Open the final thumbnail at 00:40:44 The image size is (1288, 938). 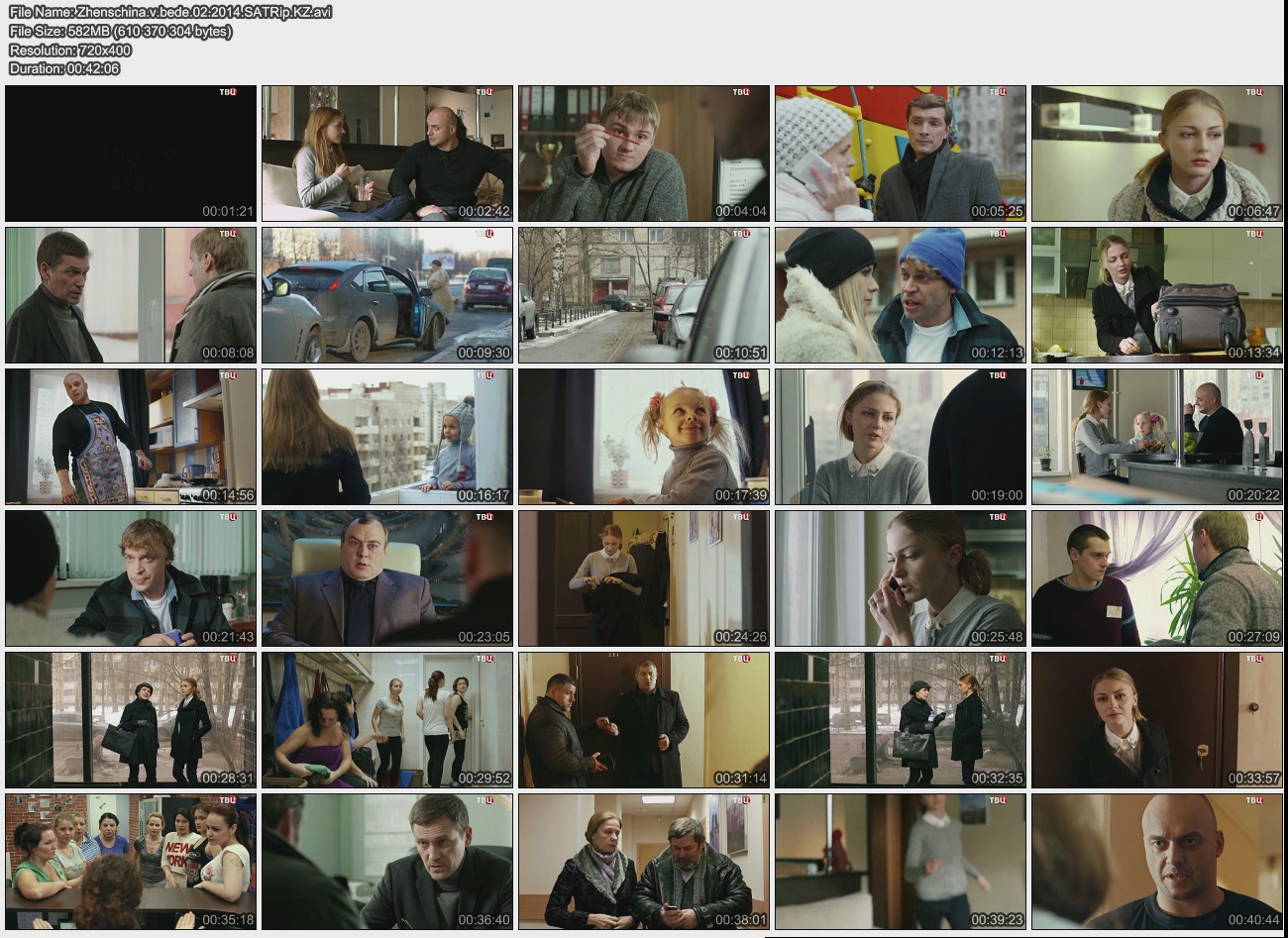coord(1157,862)
